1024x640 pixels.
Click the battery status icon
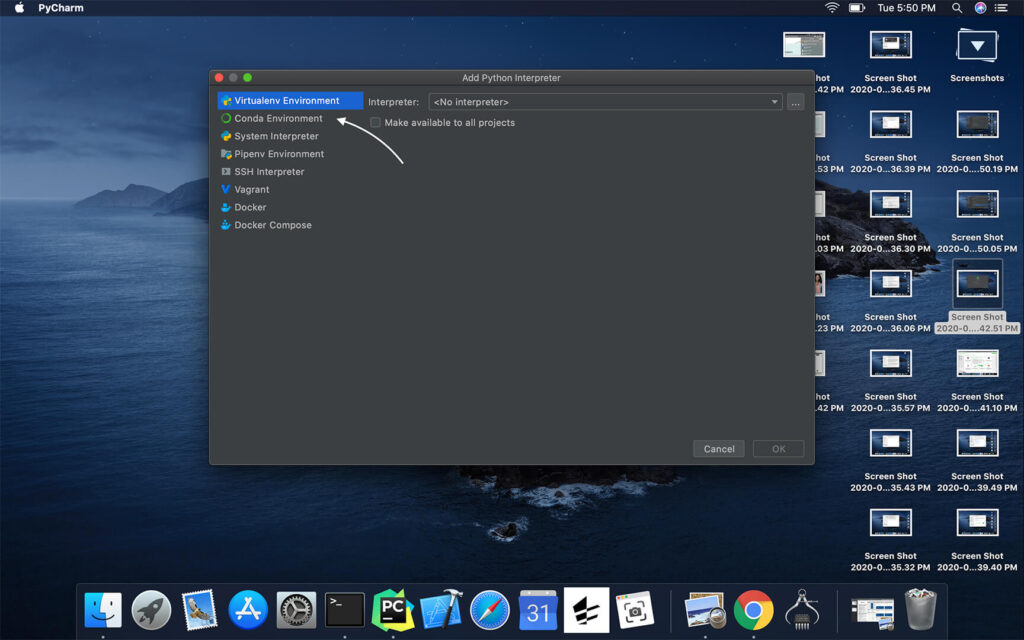click(857, 8)
